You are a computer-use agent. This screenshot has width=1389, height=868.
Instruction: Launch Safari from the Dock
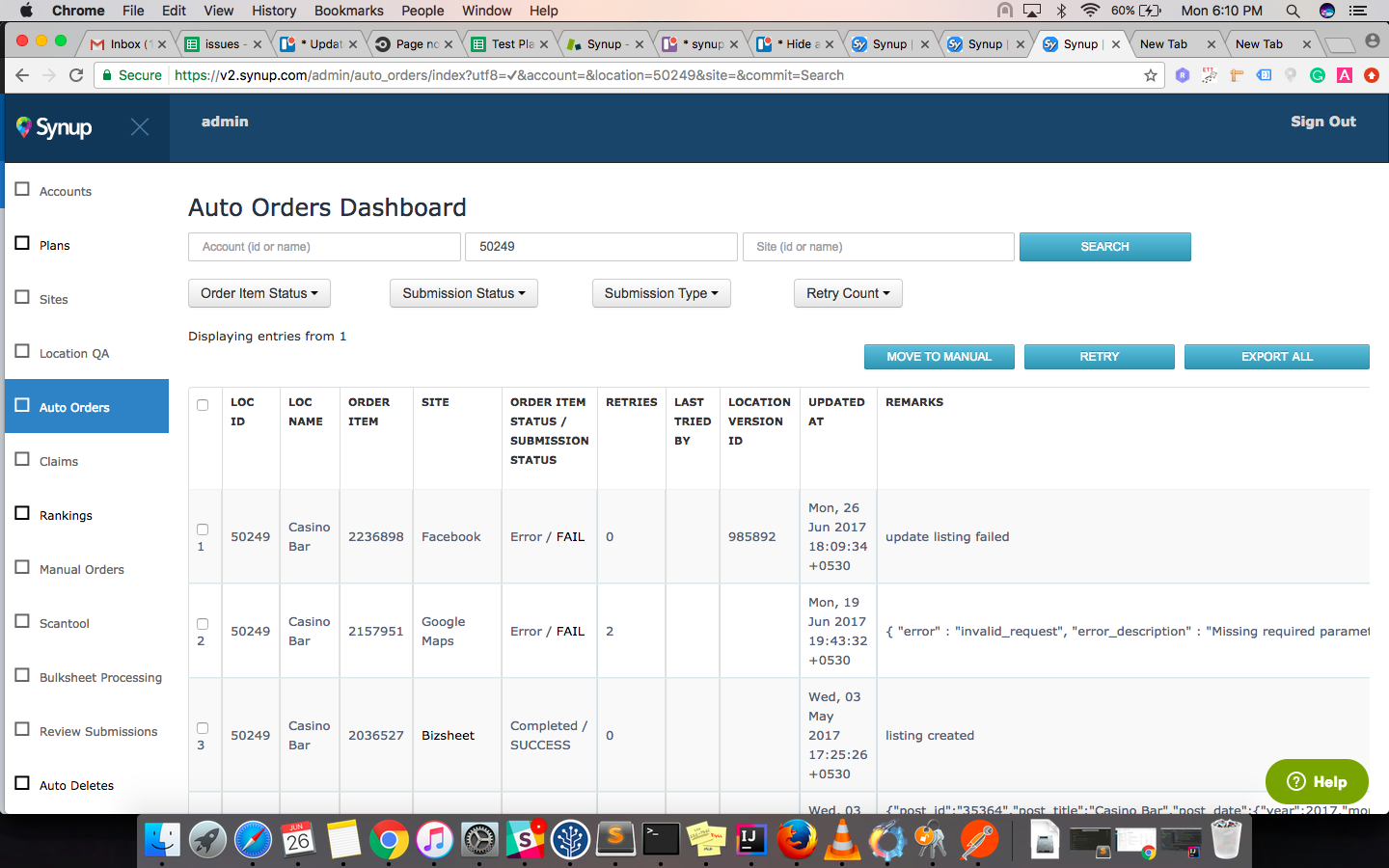coord(253,840)
